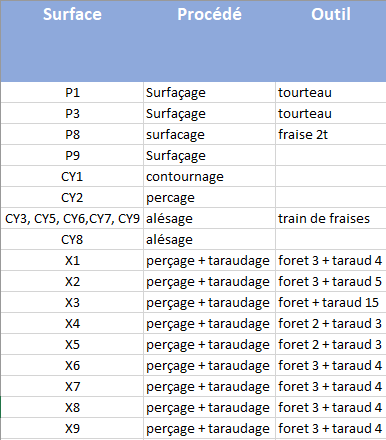Viewport: 386px width, 440px height.
Task: Select the train de fraises cell
Action: point(331,218)
